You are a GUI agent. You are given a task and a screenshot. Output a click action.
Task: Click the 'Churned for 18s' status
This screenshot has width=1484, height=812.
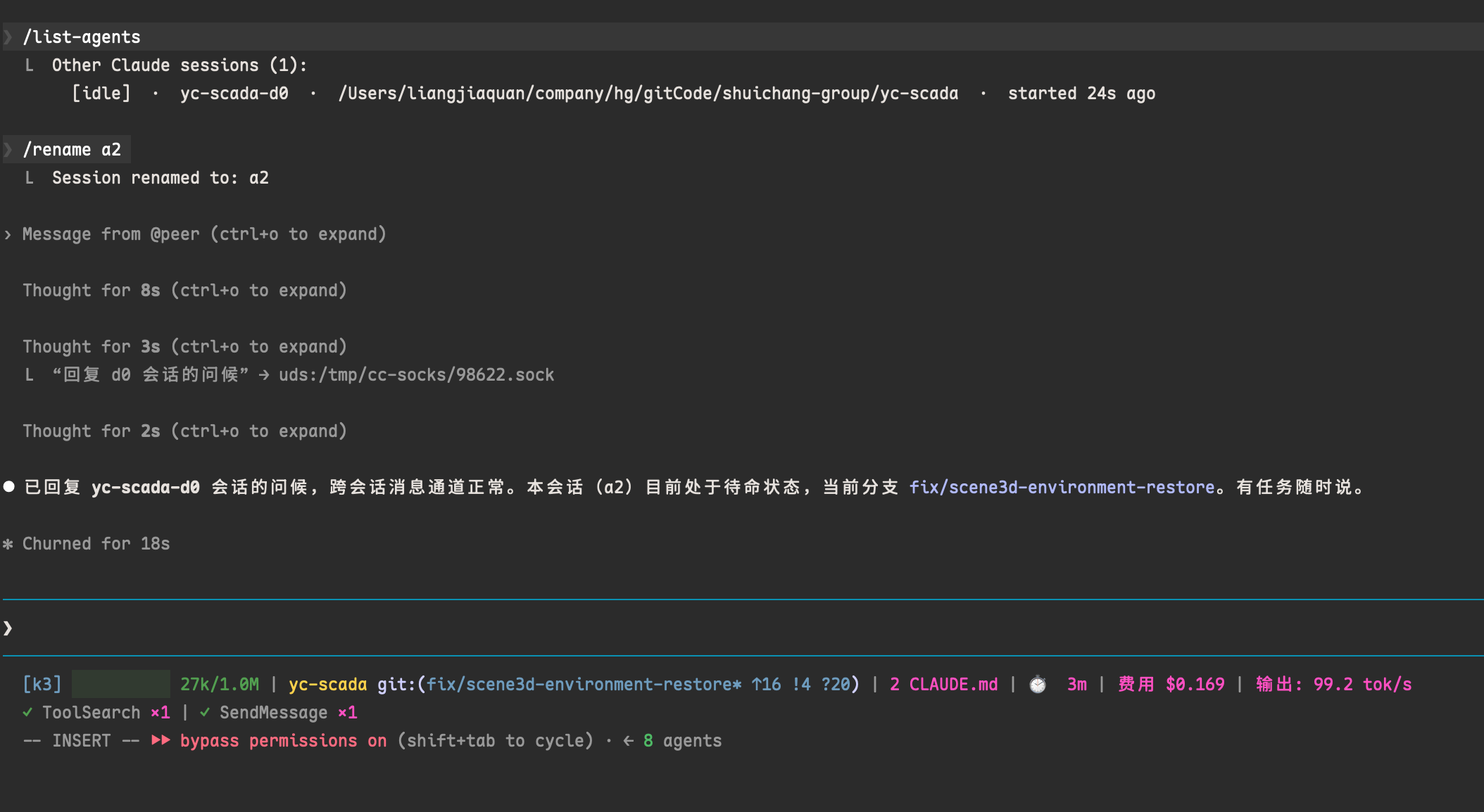96,543
